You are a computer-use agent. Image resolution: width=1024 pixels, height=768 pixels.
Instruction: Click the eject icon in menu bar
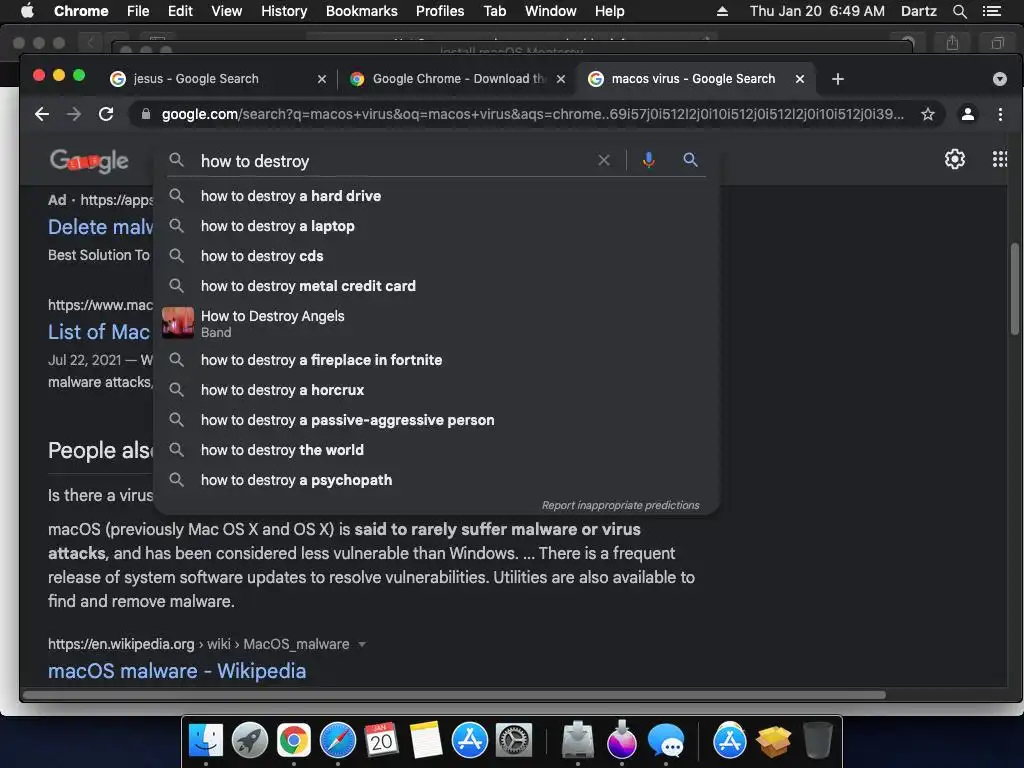(x=722, y=11)
